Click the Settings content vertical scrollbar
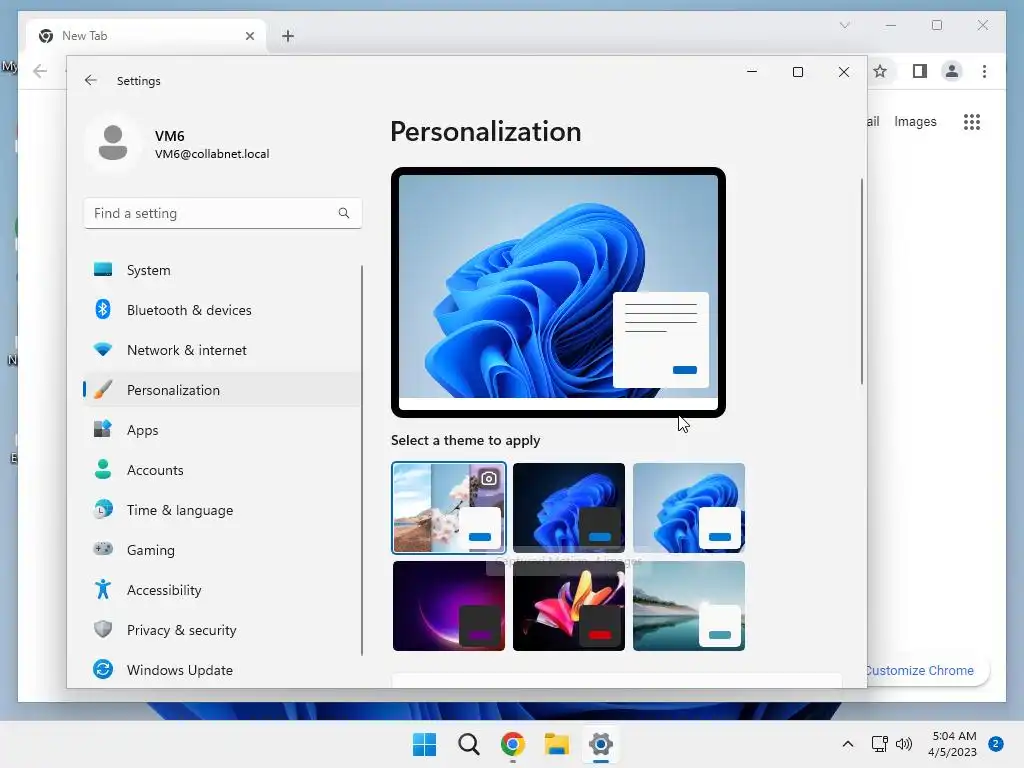This screenshot has width=1024, height=768. click(x=862, y=281)
